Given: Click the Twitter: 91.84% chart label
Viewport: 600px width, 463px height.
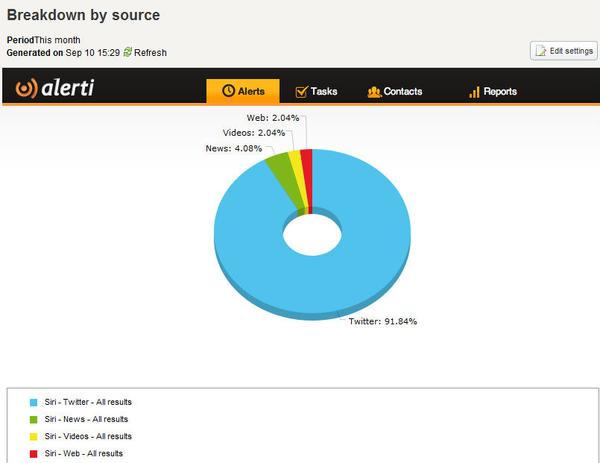Looking at the screenshot, I should (x=383, y=321).
